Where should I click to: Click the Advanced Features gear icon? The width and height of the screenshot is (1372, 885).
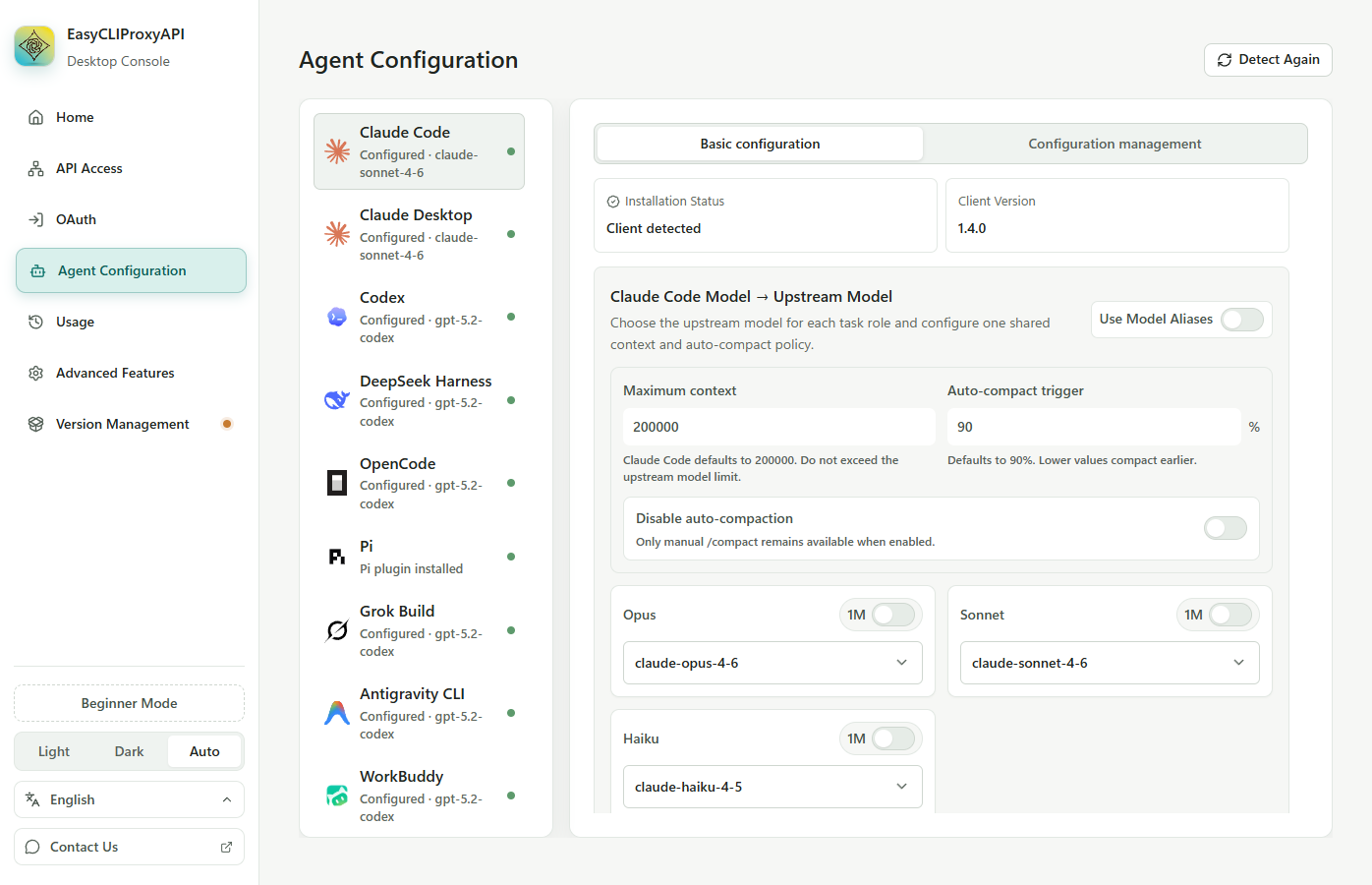pos(36,373)
